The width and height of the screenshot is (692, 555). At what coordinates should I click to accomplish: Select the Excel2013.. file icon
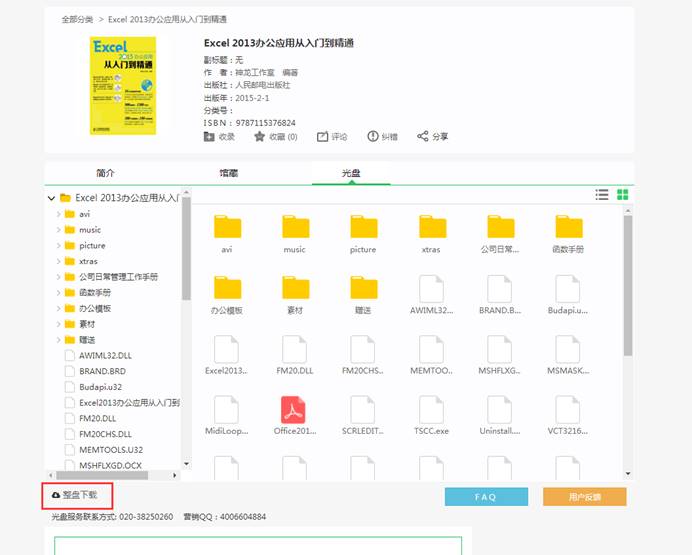[226, 349]
